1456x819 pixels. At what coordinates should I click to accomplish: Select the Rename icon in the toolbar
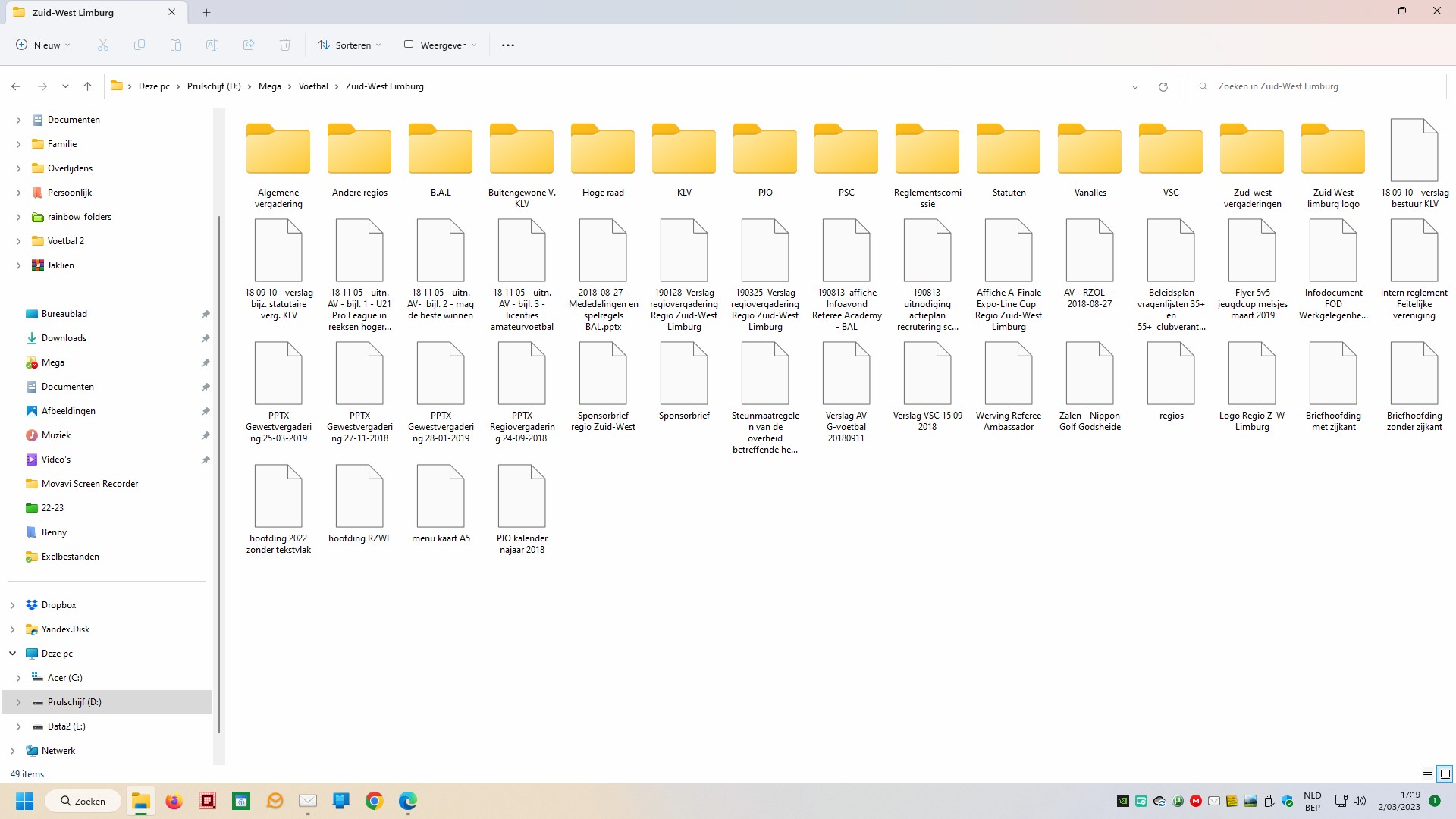tap(212, 45)
